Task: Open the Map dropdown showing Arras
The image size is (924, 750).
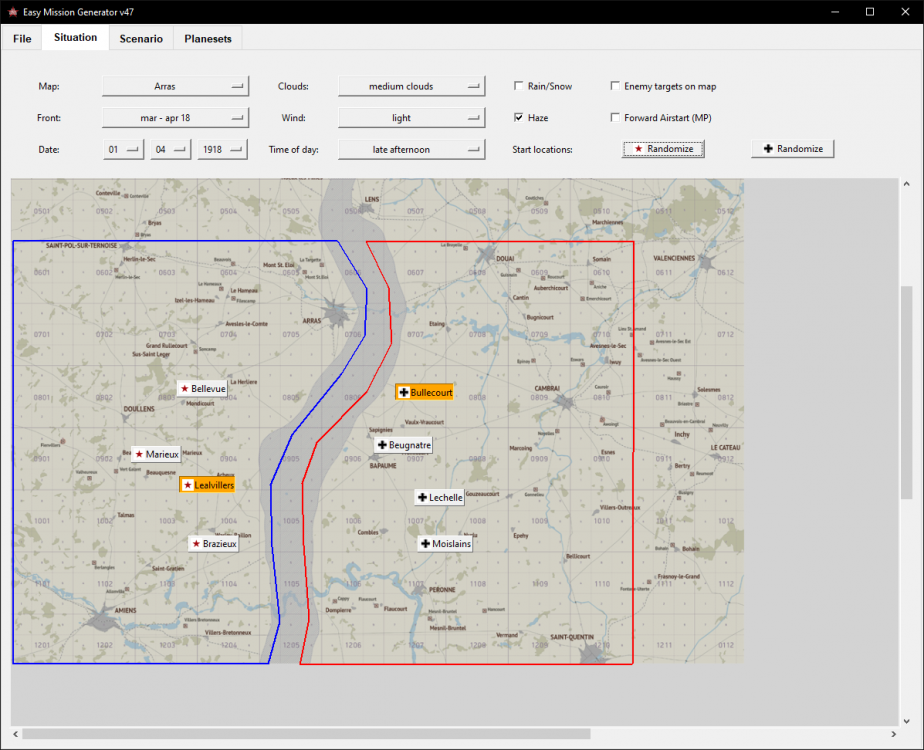Action: tap(174, 87)
